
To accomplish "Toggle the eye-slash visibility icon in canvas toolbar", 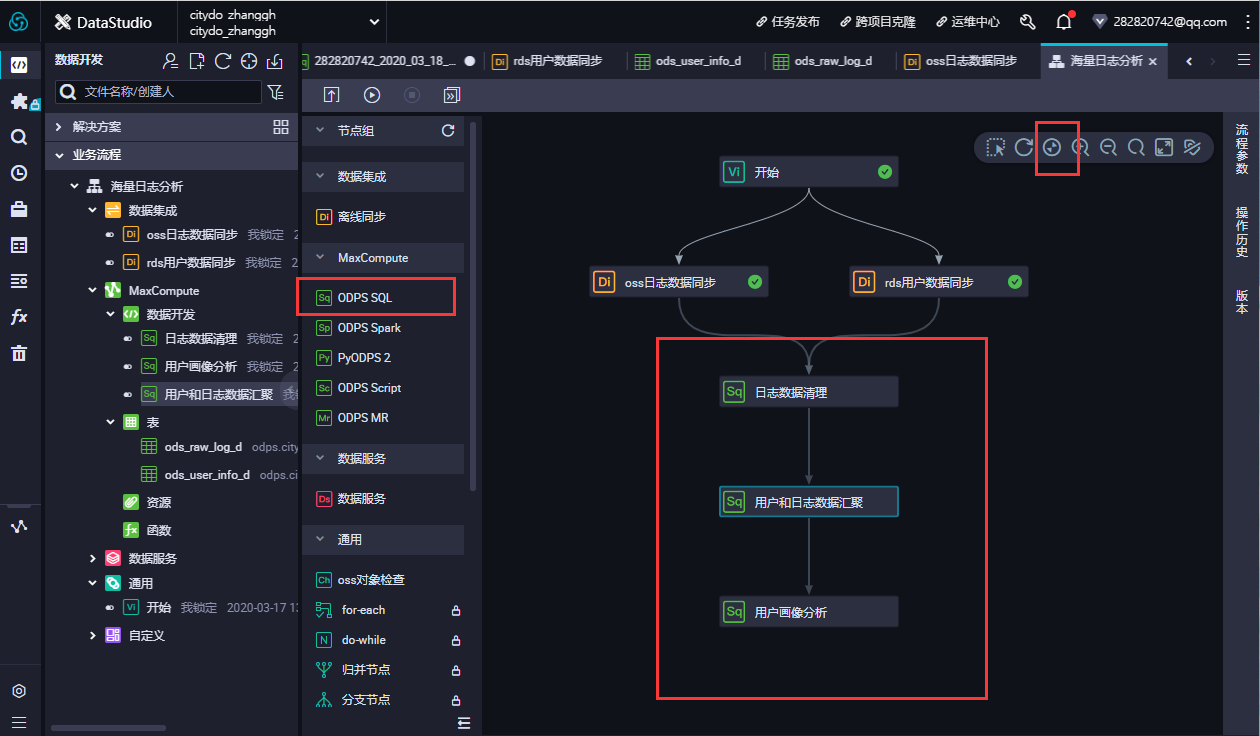I will [x=1192, y=147].
